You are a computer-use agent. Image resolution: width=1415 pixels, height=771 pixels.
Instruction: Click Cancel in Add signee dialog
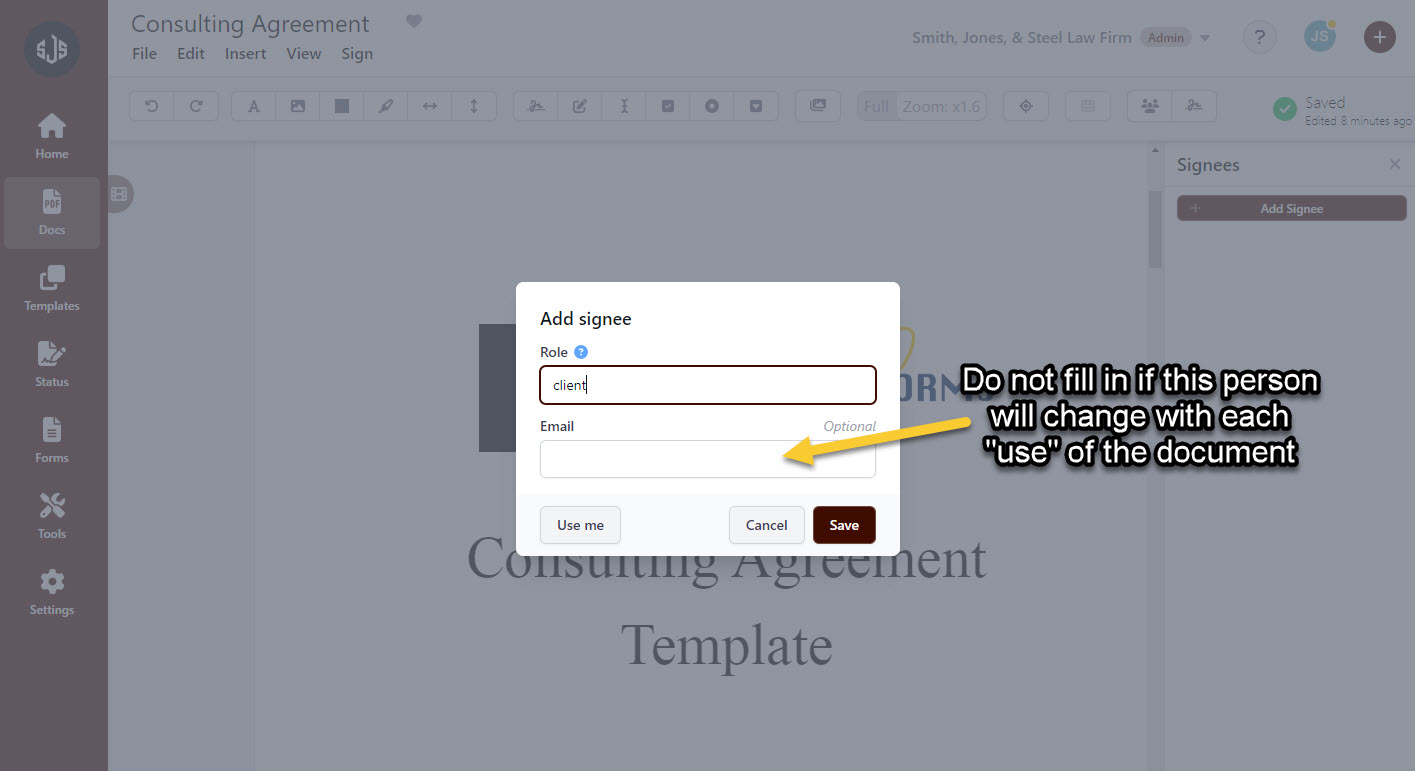(767, 525)
